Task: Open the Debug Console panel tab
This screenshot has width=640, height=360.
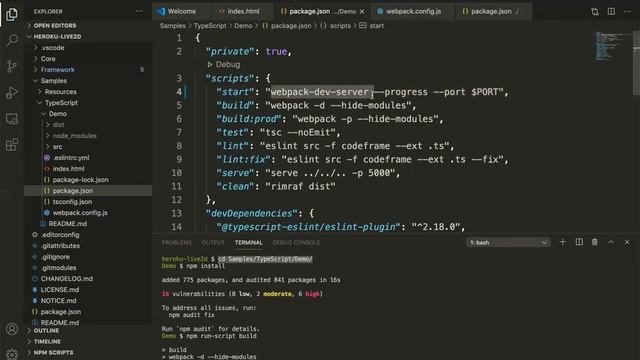Action: (x=296, y=242)
